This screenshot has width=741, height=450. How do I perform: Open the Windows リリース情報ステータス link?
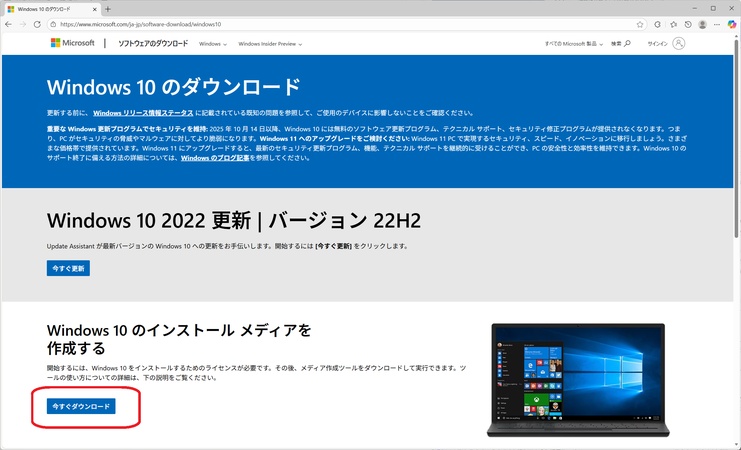pos(143,113)
